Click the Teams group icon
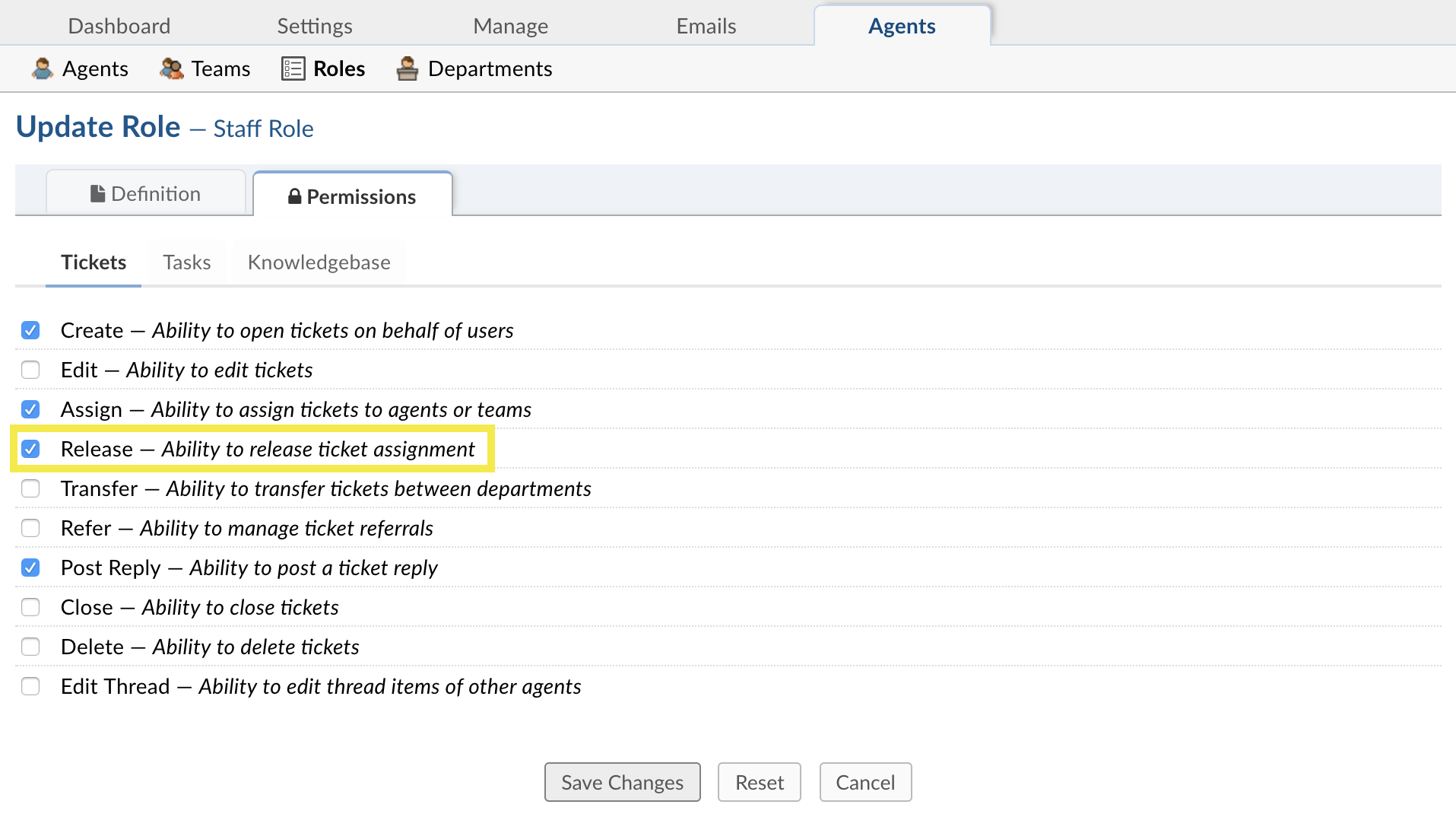1456x814 pixels. coord(171,68)
